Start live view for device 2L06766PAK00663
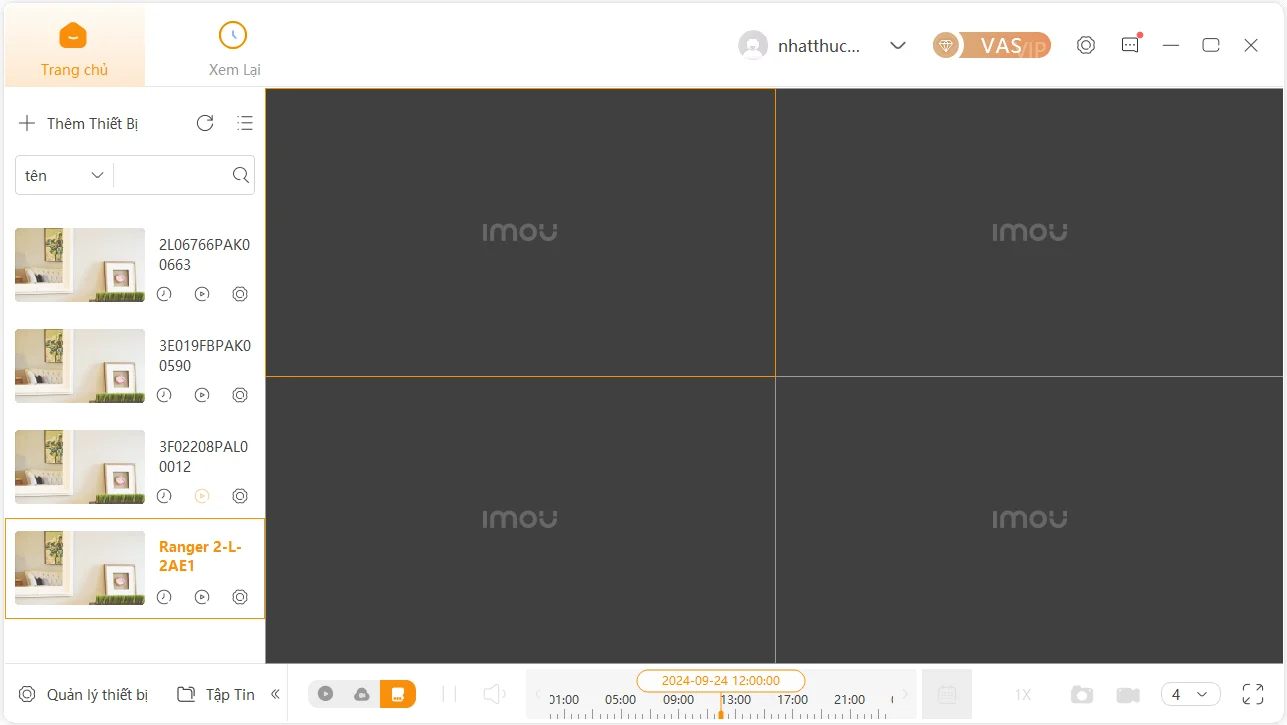1287x725 pixels. [x=202, y=294]
